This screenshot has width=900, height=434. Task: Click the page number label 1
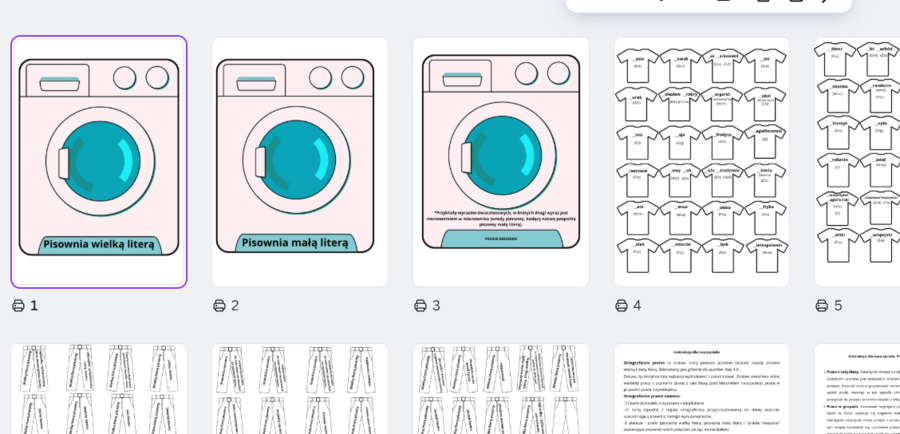34,306
